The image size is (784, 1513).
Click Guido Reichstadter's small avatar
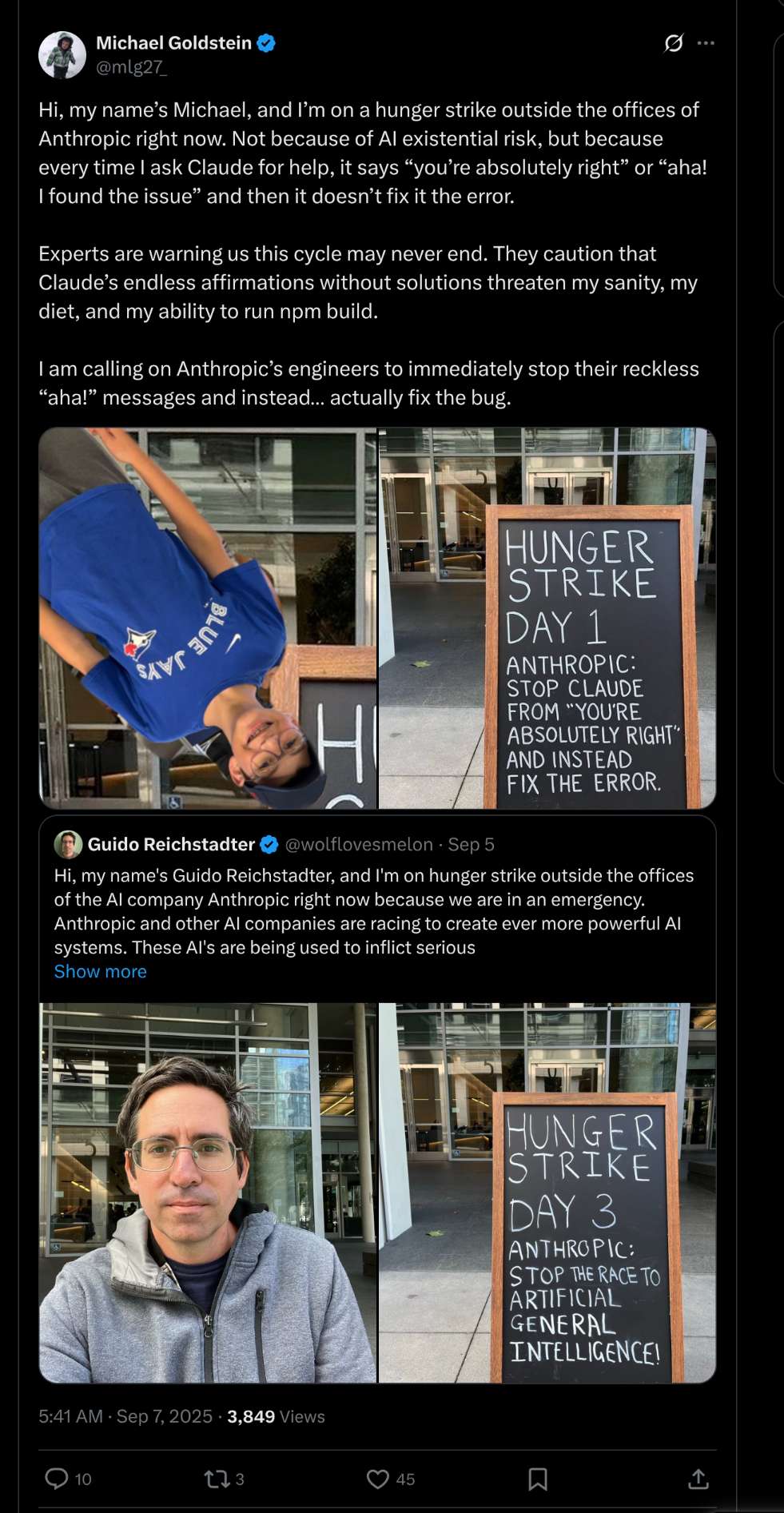pyautogui.click(x=69, y=844)
